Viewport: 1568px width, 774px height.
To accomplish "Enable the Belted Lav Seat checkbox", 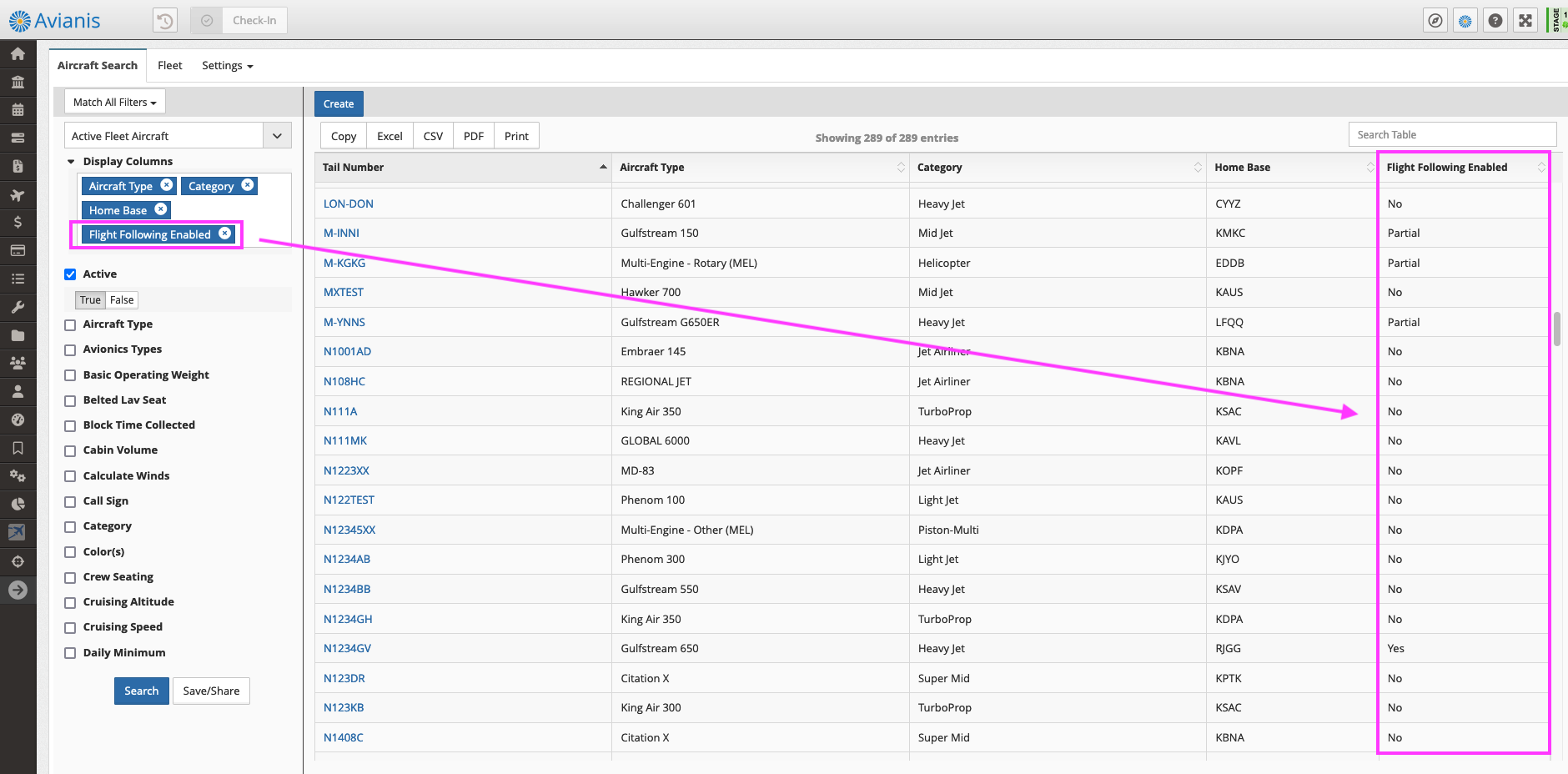I will (x=70, y=400).
